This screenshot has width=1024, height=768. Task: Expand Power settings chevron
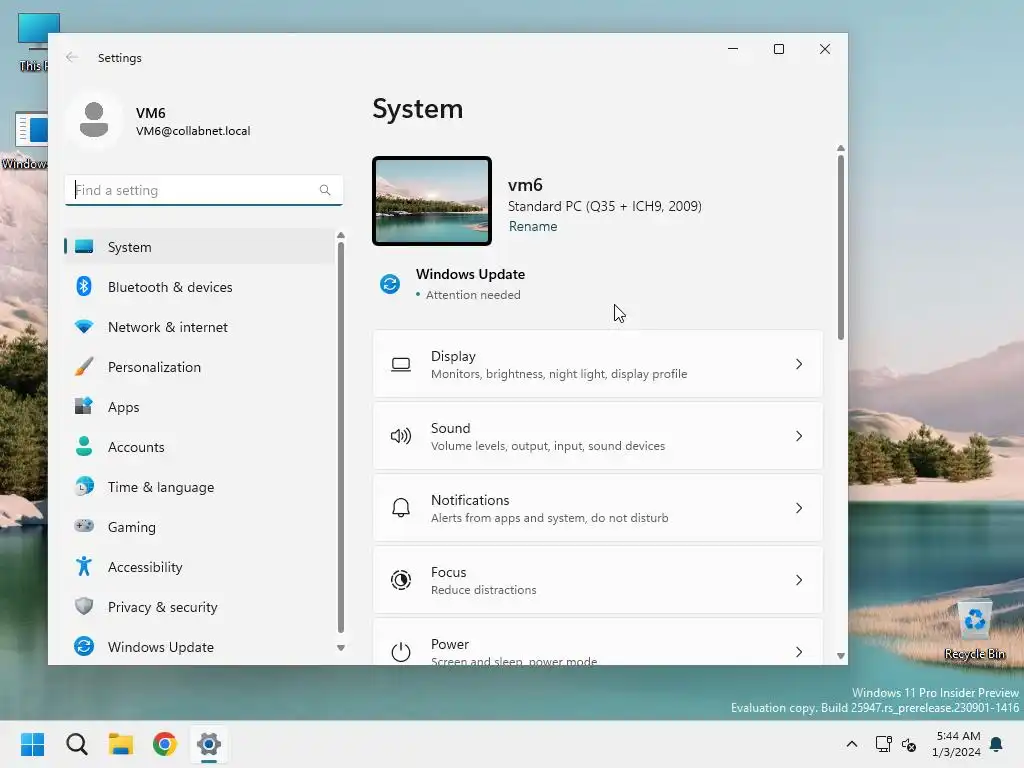(x=799, y=652)
